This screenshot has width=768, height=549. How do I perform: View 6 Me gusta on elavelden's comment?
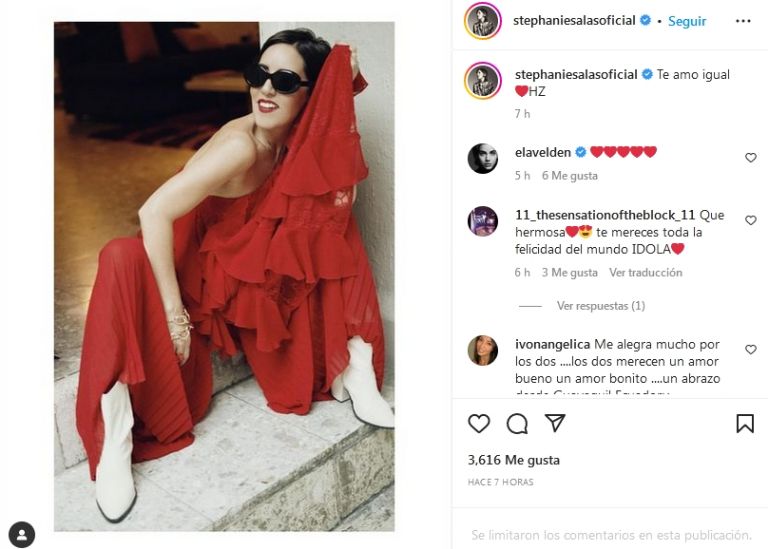[x=570, y=176]
